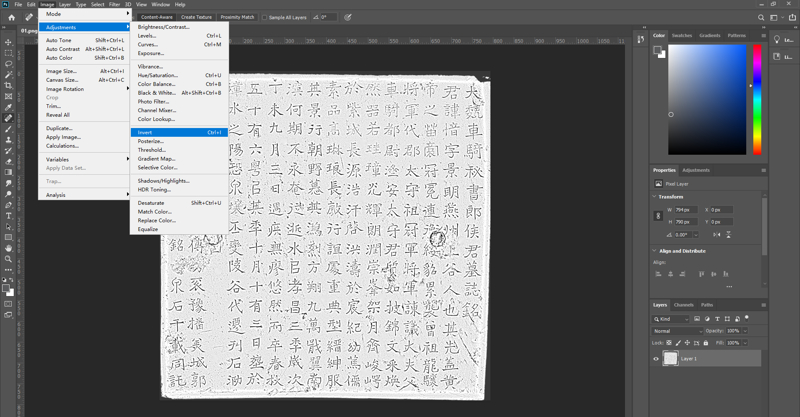
Task: Select the Gradient tool
Action: tap(8, 172)
